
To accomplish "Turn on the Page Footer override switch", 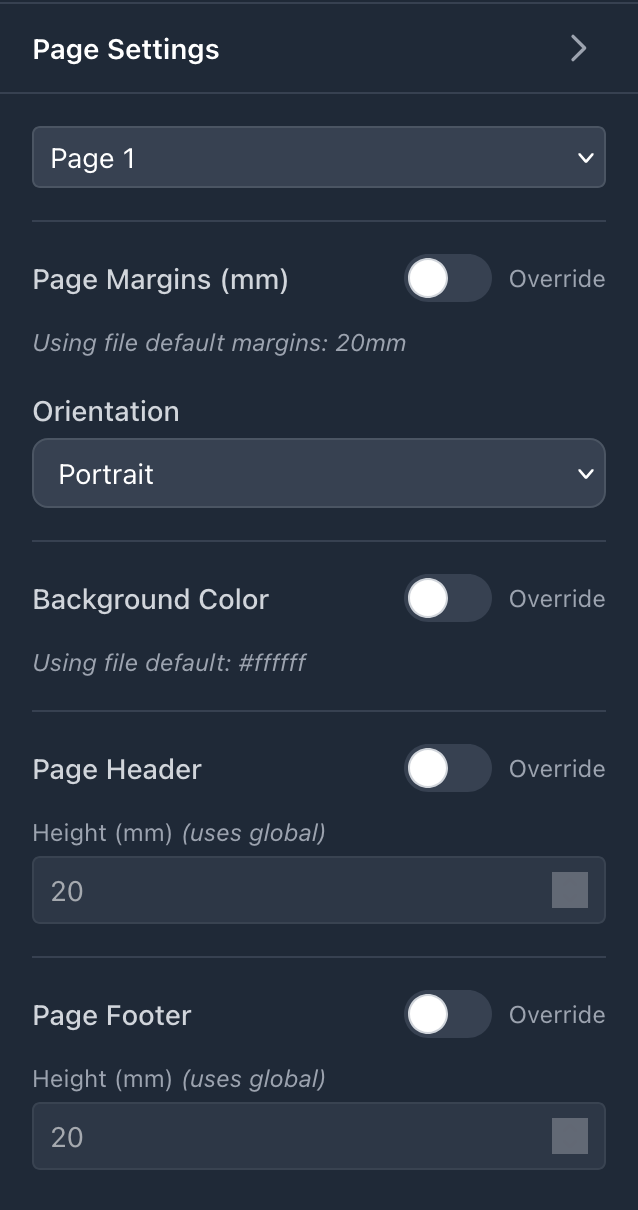I will 447,1015.
